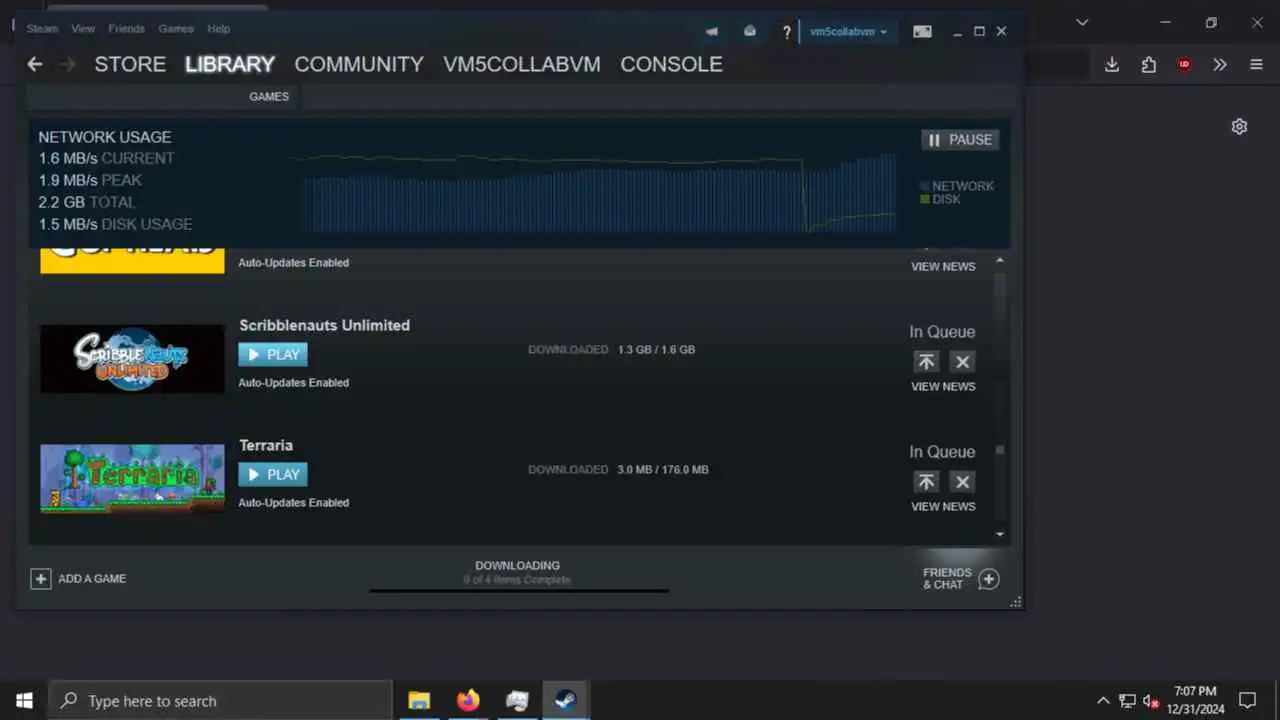Open the Friends menu
The width and height of the screenshot is (1280, 720).
[x=127, y=29]
